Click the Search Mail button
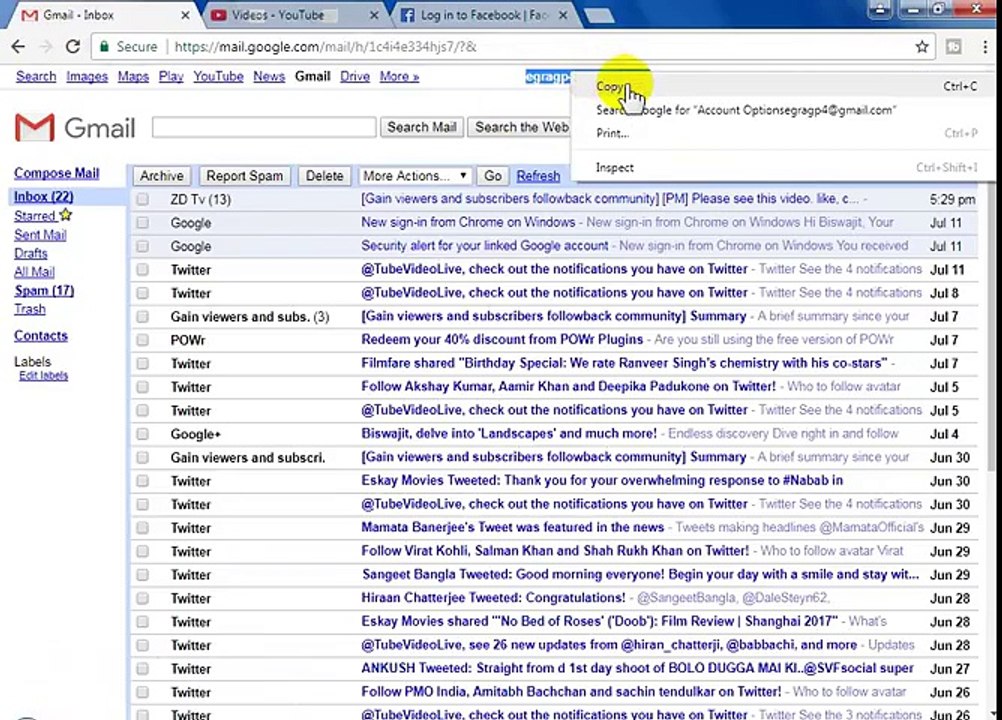The height and width of the screenshot is (720, 1002). coord(422,127)
